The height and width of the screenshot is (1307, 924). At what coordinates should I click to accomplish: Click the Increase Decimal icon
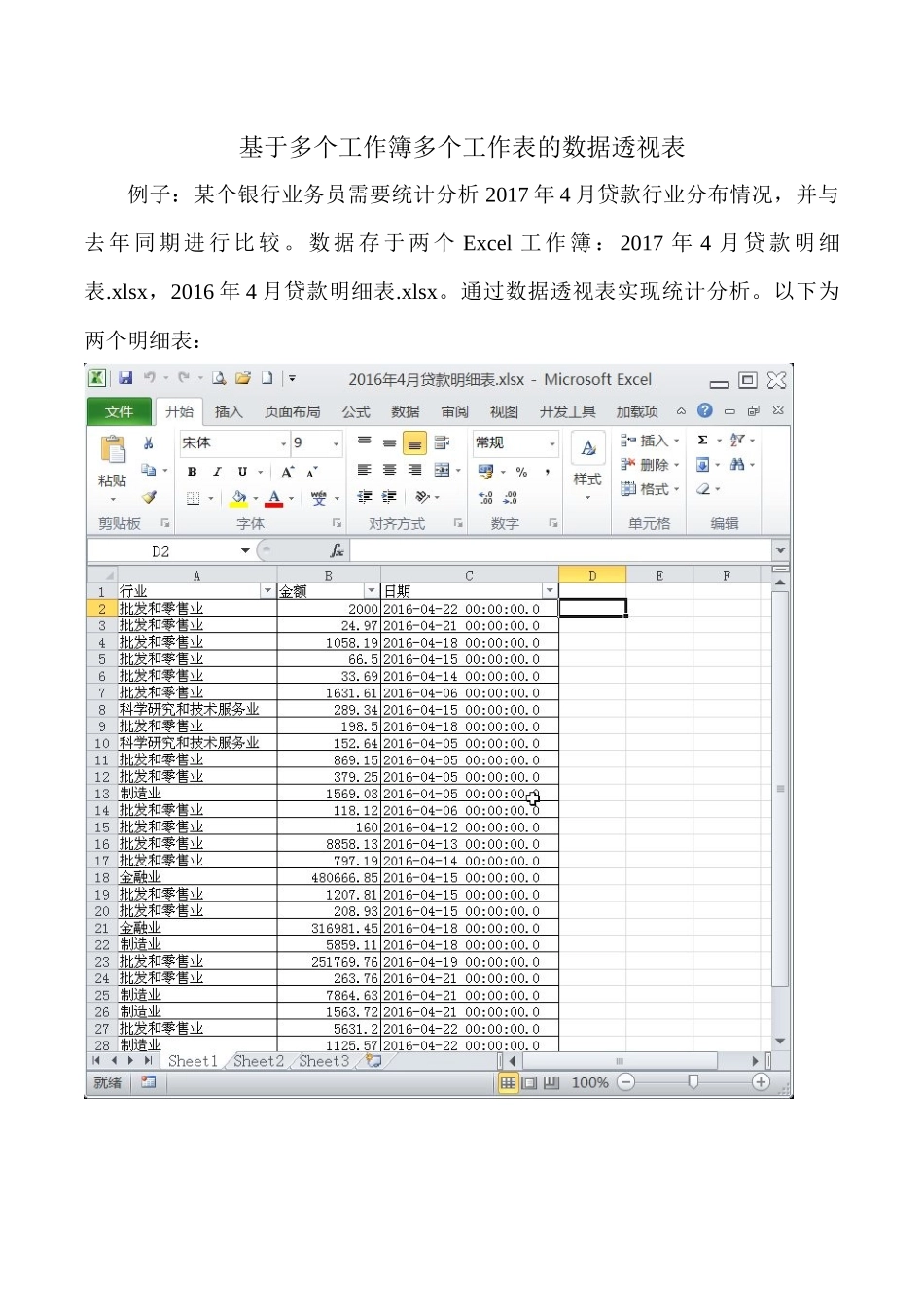click(x=485, y=497)
